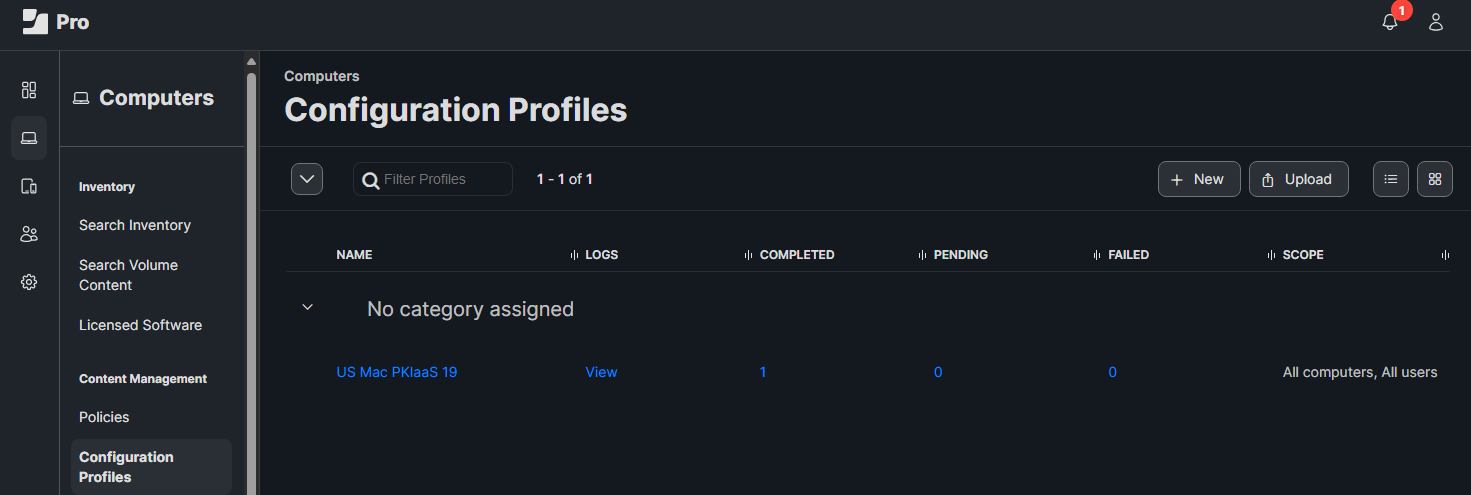Switch to grid view icon

1435,179
